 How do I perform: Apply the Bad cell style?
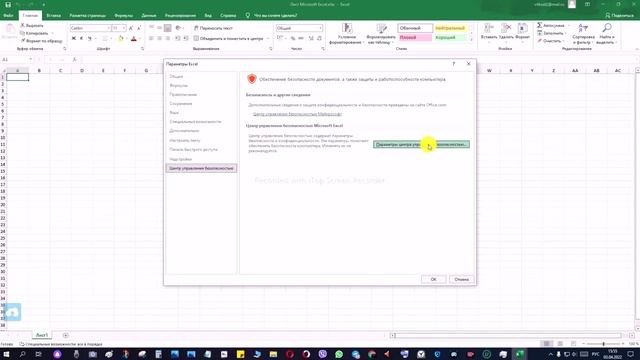(x=415, y=38)
